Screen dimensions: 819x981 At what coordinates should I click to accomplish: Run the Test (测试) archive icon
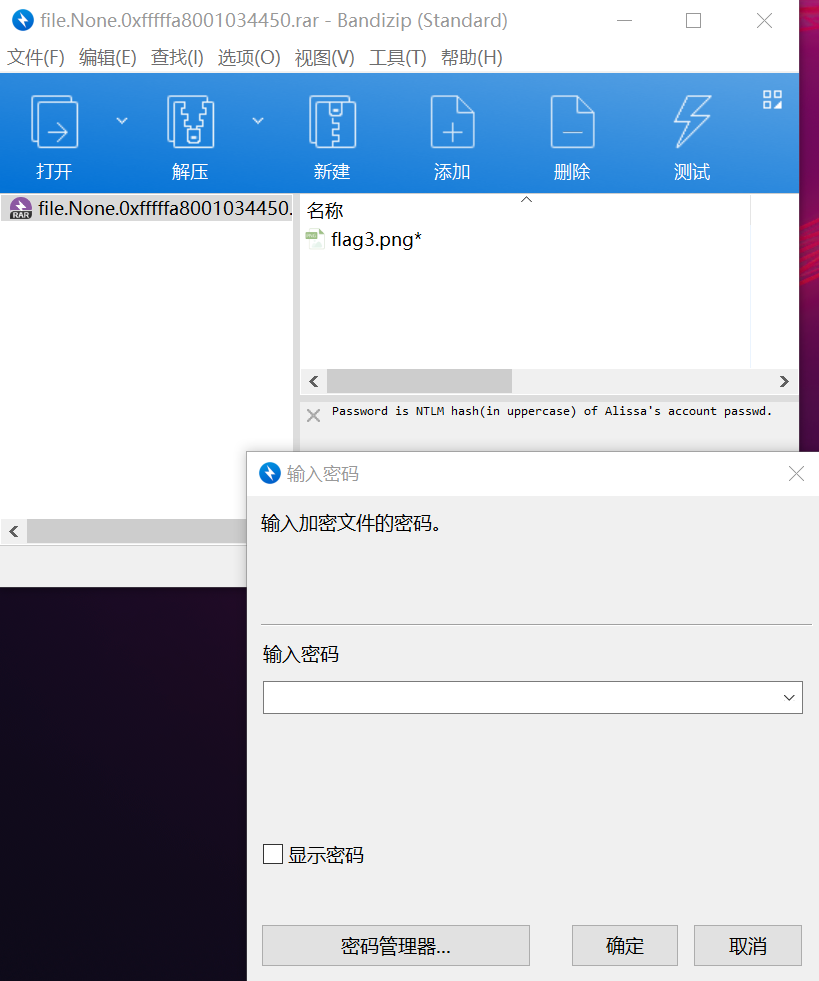692,124
